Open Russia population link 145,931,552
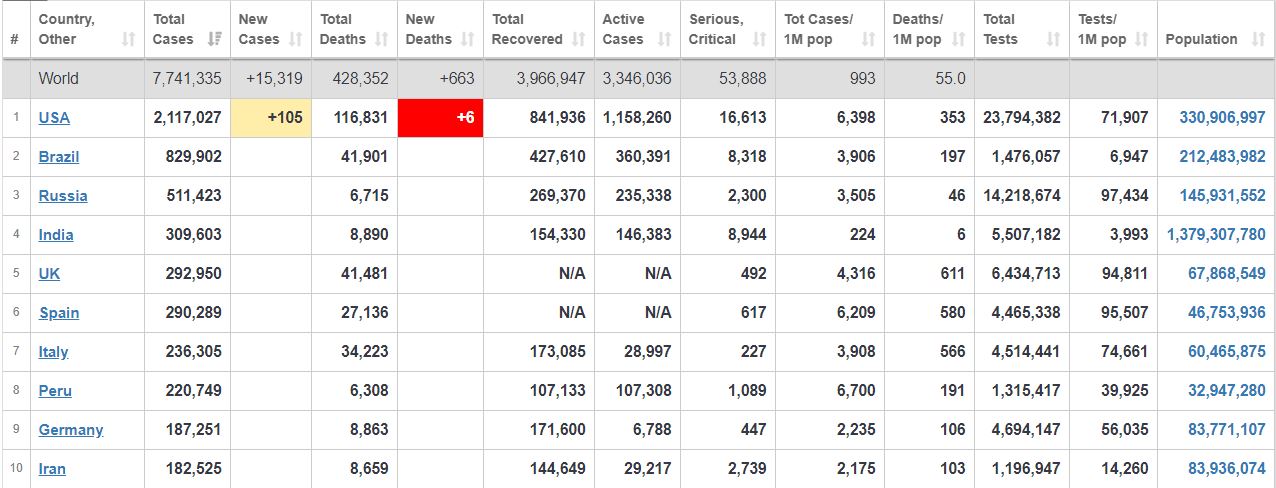This screenshot has width=1276, height=488. pos(1222,195)
